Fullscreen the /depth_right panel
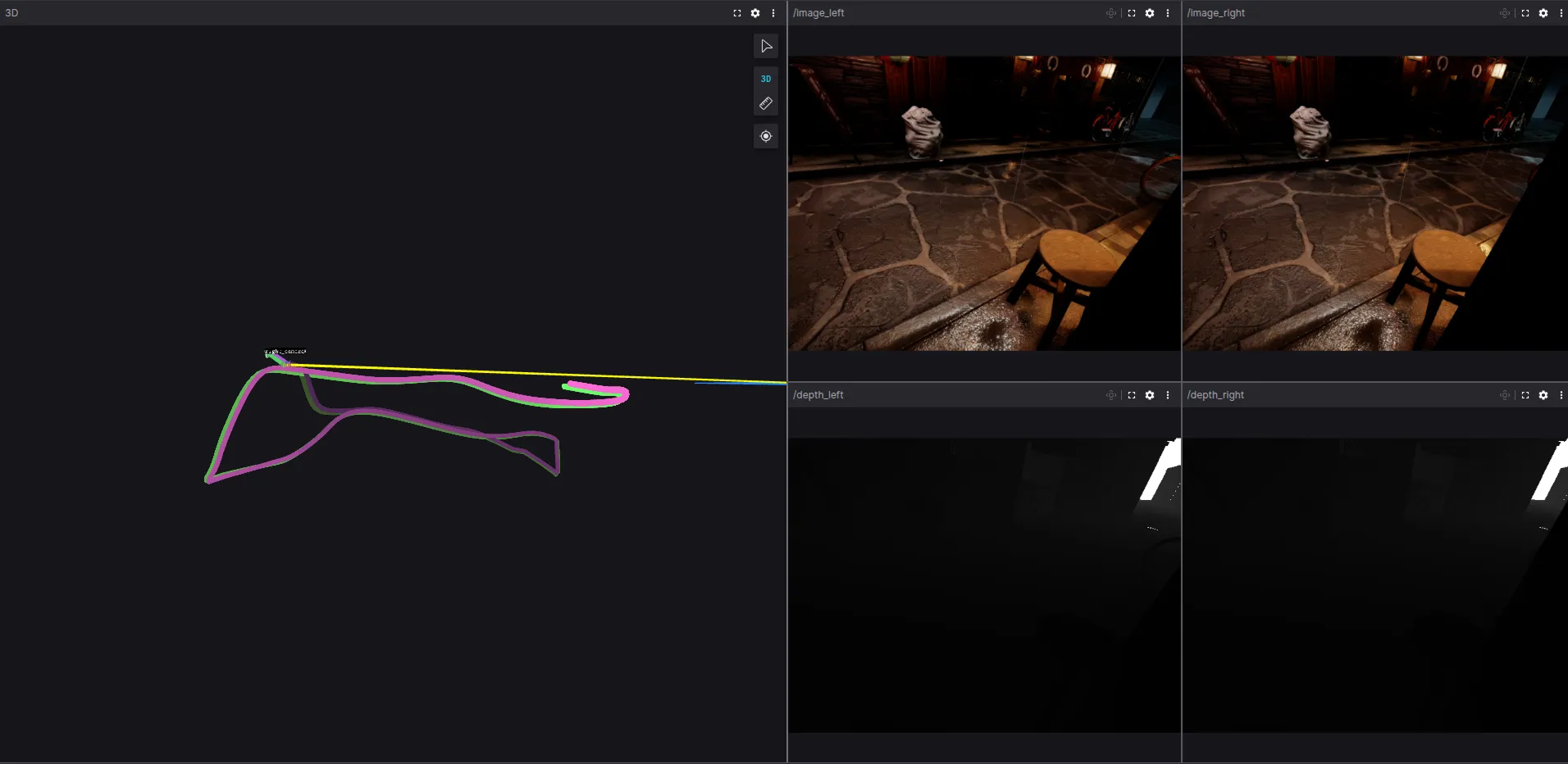Screen dimensions: 1568x764 coord(1525,395)
